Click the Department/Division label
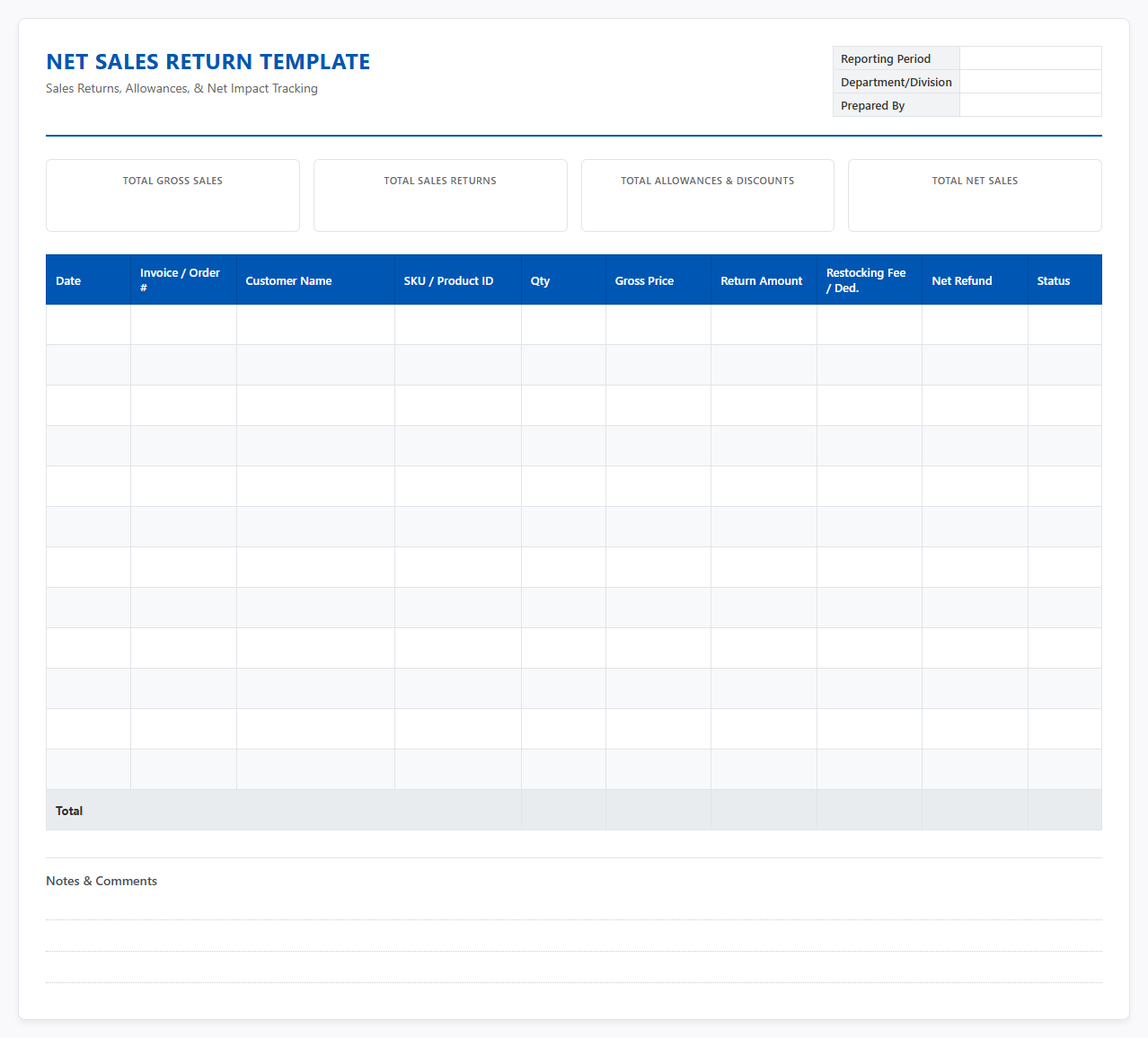 click(x=896, y=82)
